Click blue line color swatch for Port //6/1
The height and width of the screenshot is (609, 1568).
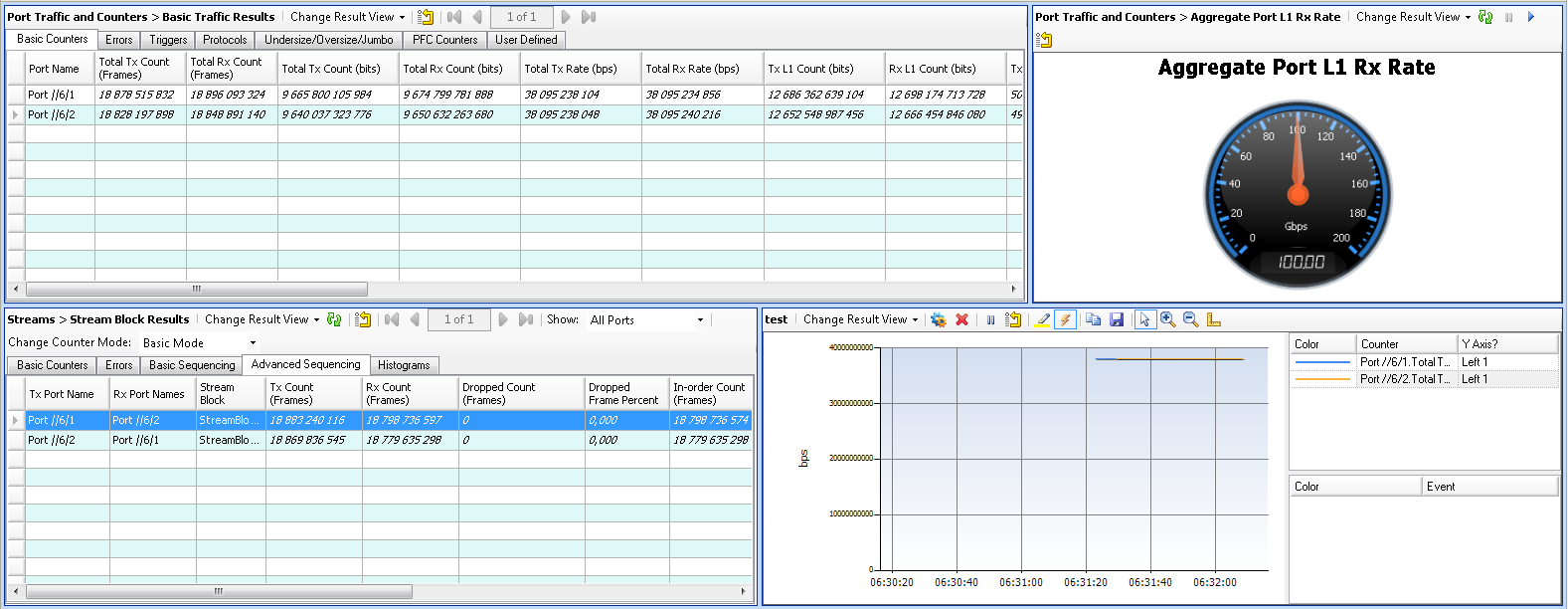click(x=1322, y=362)
